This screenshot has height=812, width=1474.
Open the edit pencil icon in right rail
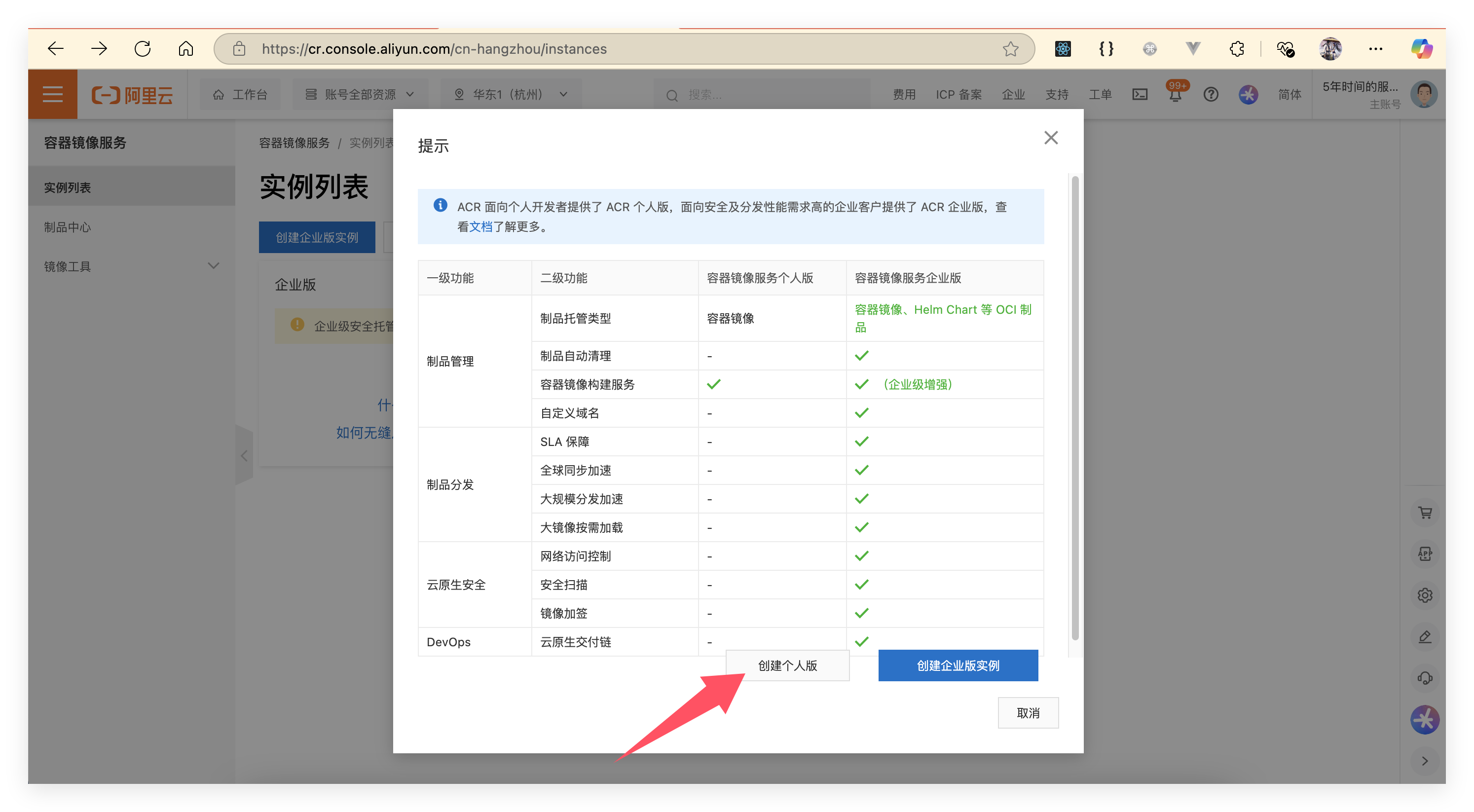(x=1425, y=637)
